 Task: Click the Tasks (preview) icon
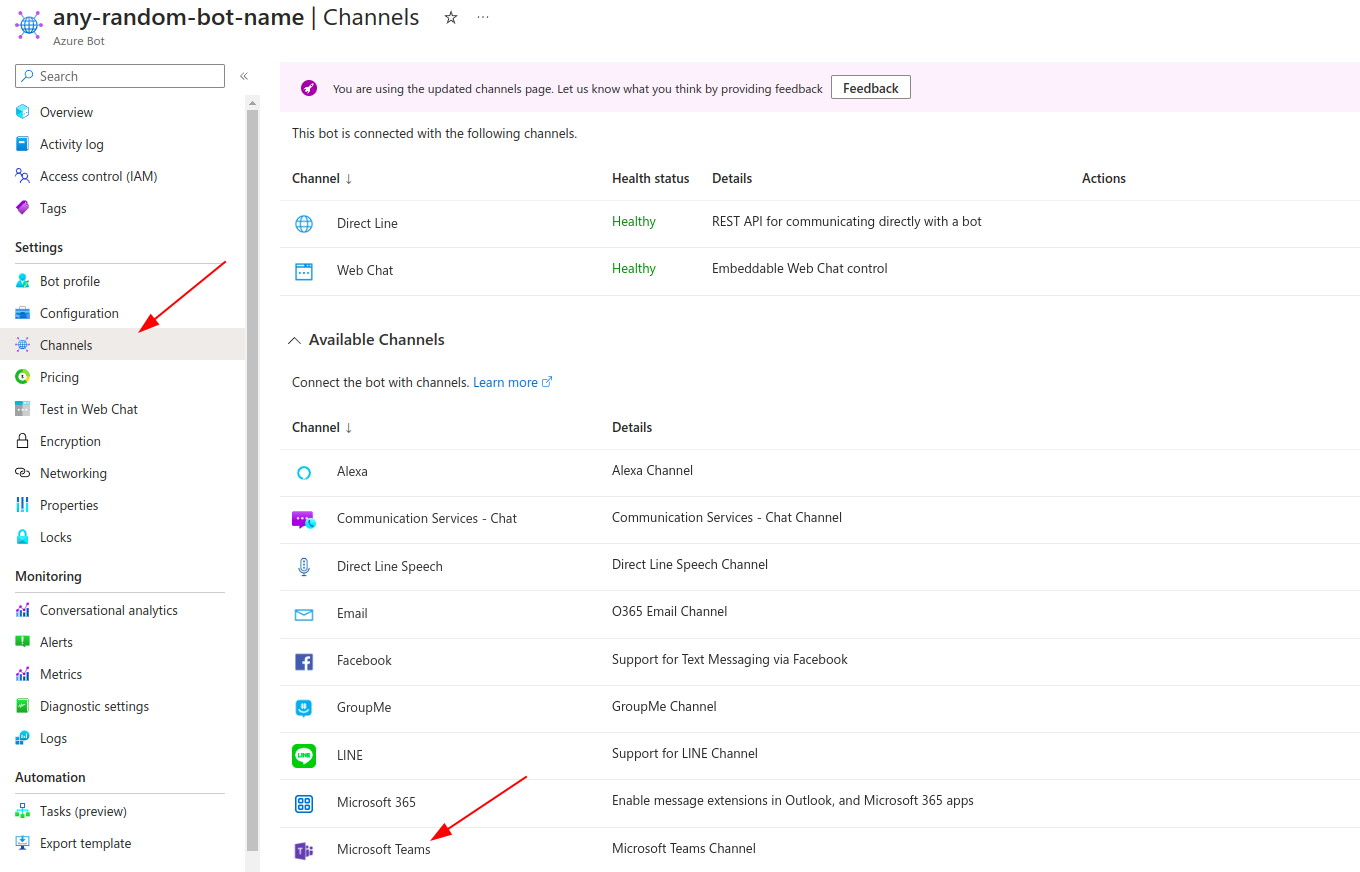coord(23,811)
